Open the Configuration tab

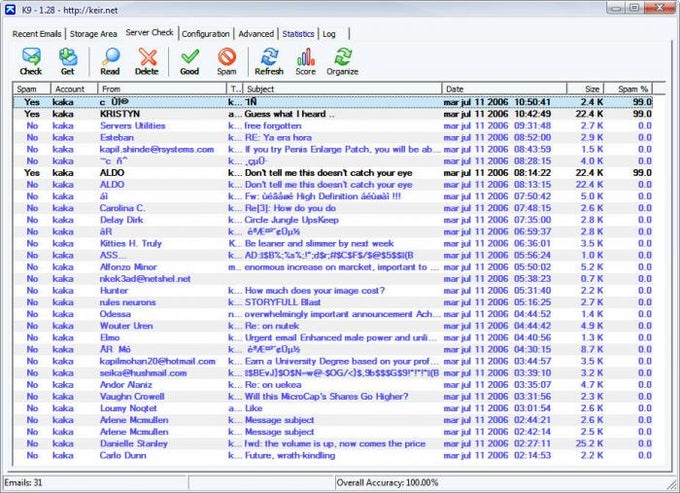[x=206, y=34]
